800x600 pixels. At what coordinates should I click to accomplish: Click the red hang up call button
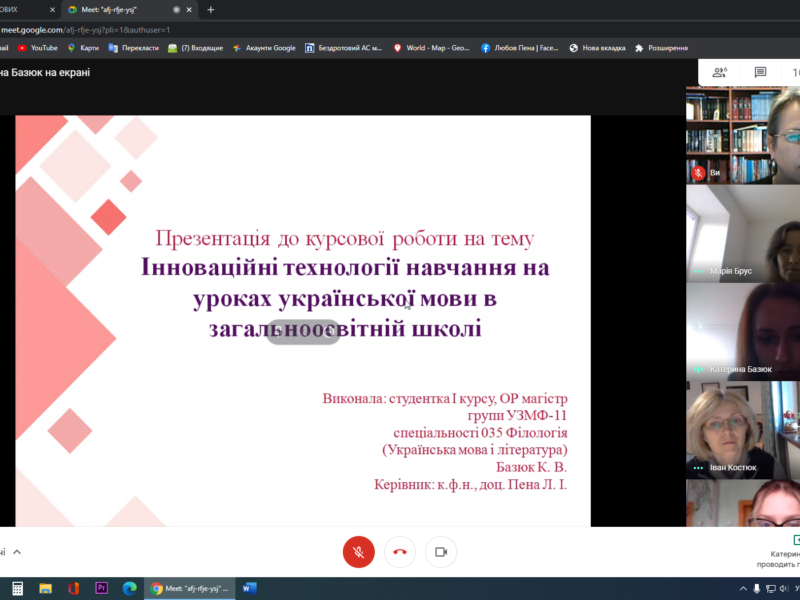click(400, 551)
